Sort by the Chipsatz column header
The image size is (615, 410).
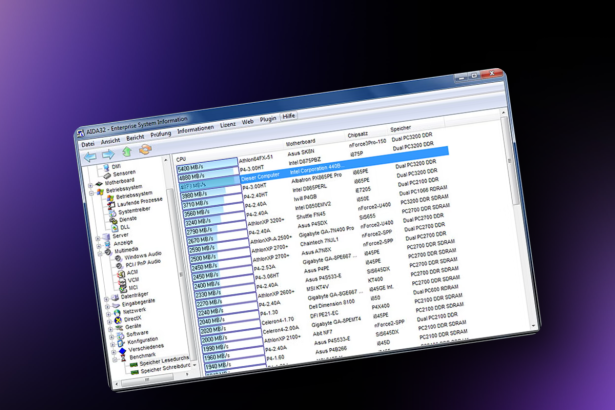pyautogui.click(x=357, y=135)
